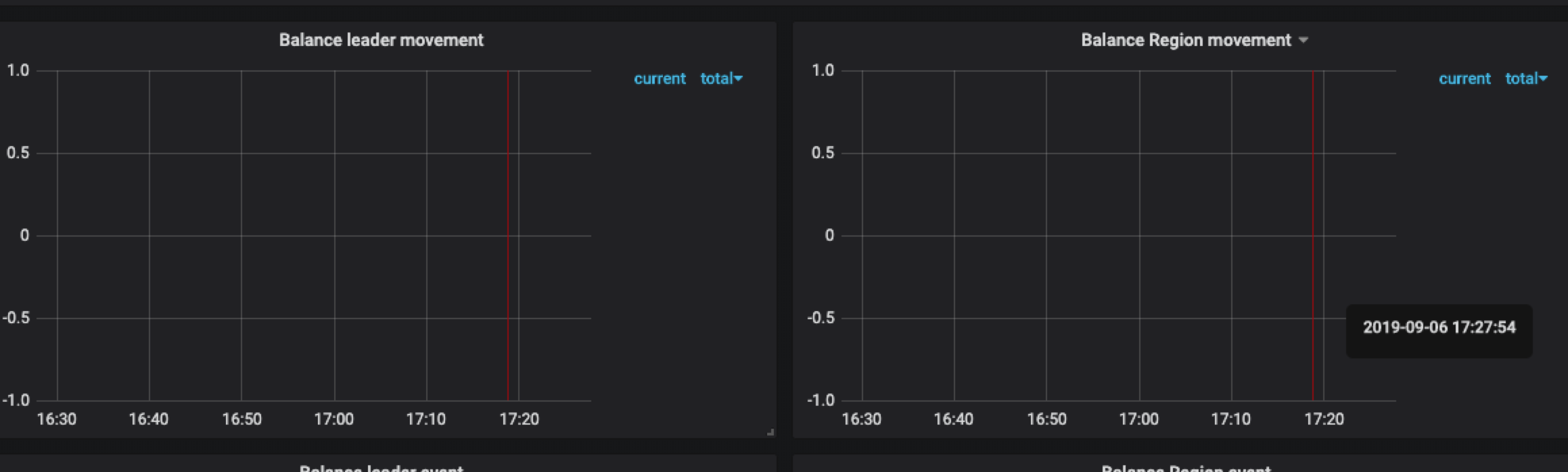Sort by current in Balance leader movement legend
Screen dimensions: 1568x472
pos(660,79)
